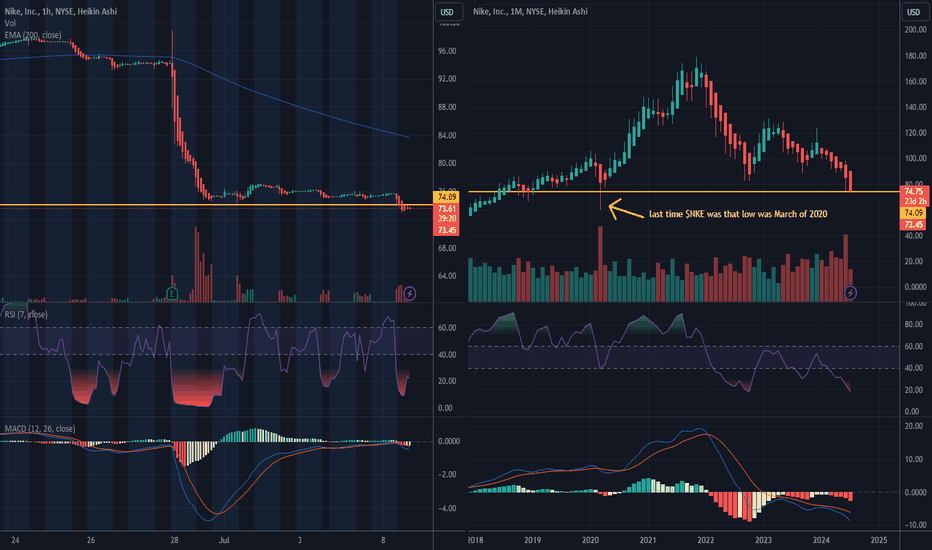Click the 2025 label on the monthly time axis
This screenshot has height=550, width=932.
pos(879,540)
